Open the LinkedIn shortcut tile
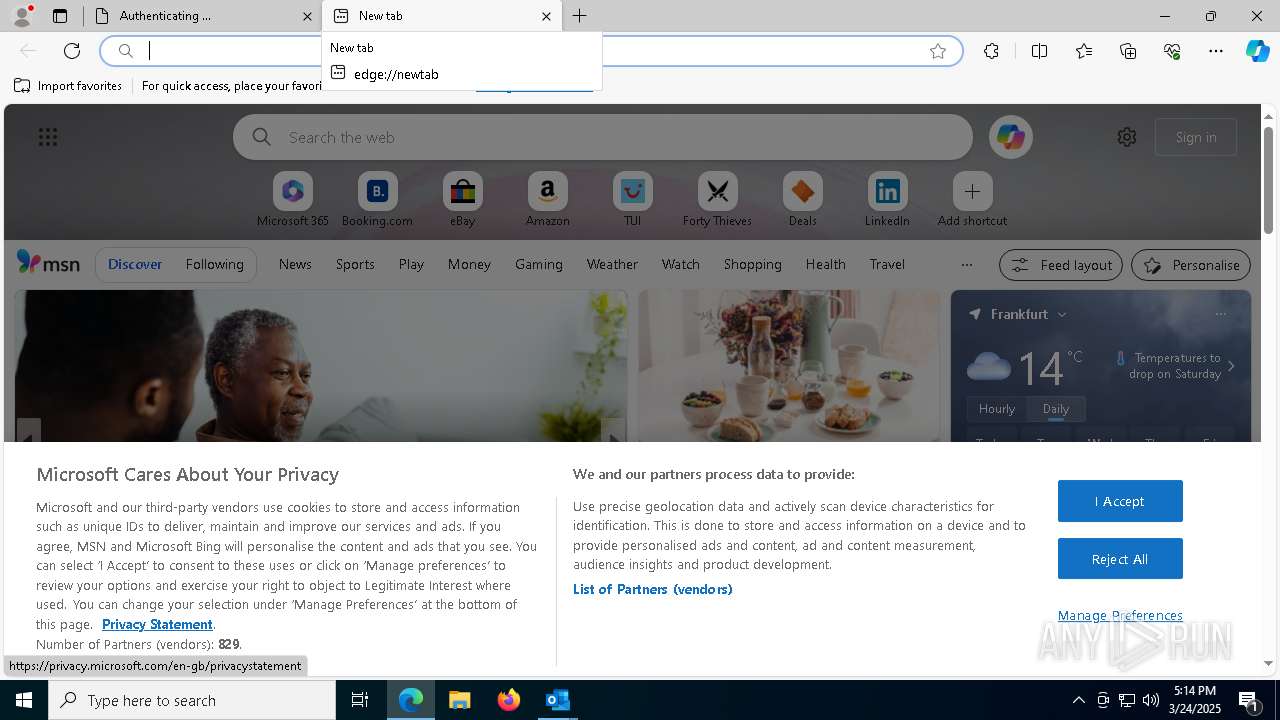This screenshot has height=720, width=1280. 887,200
